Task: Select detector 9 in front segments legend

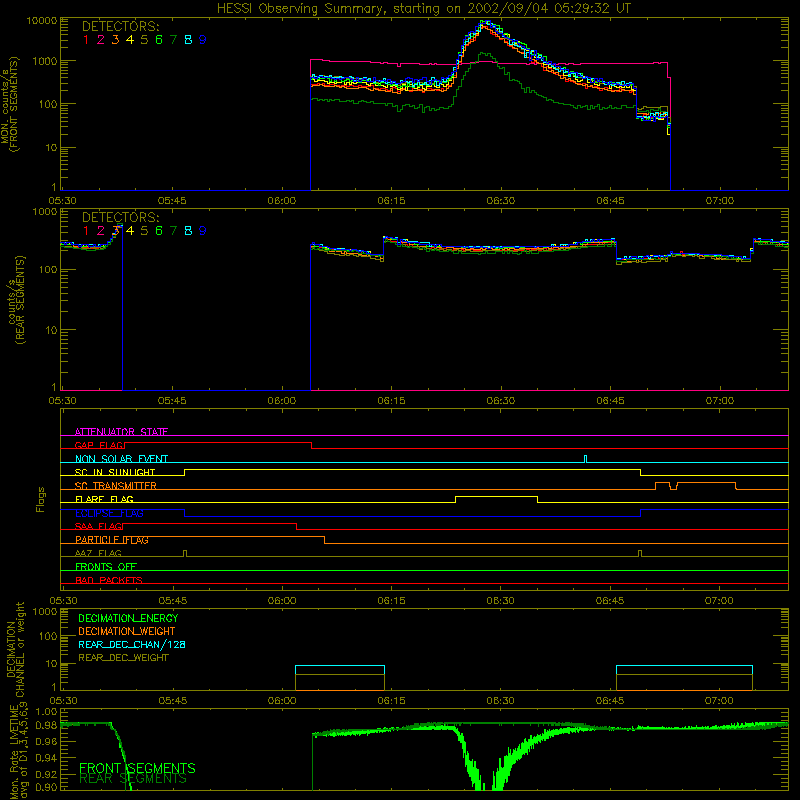Action: pos(203,40)
